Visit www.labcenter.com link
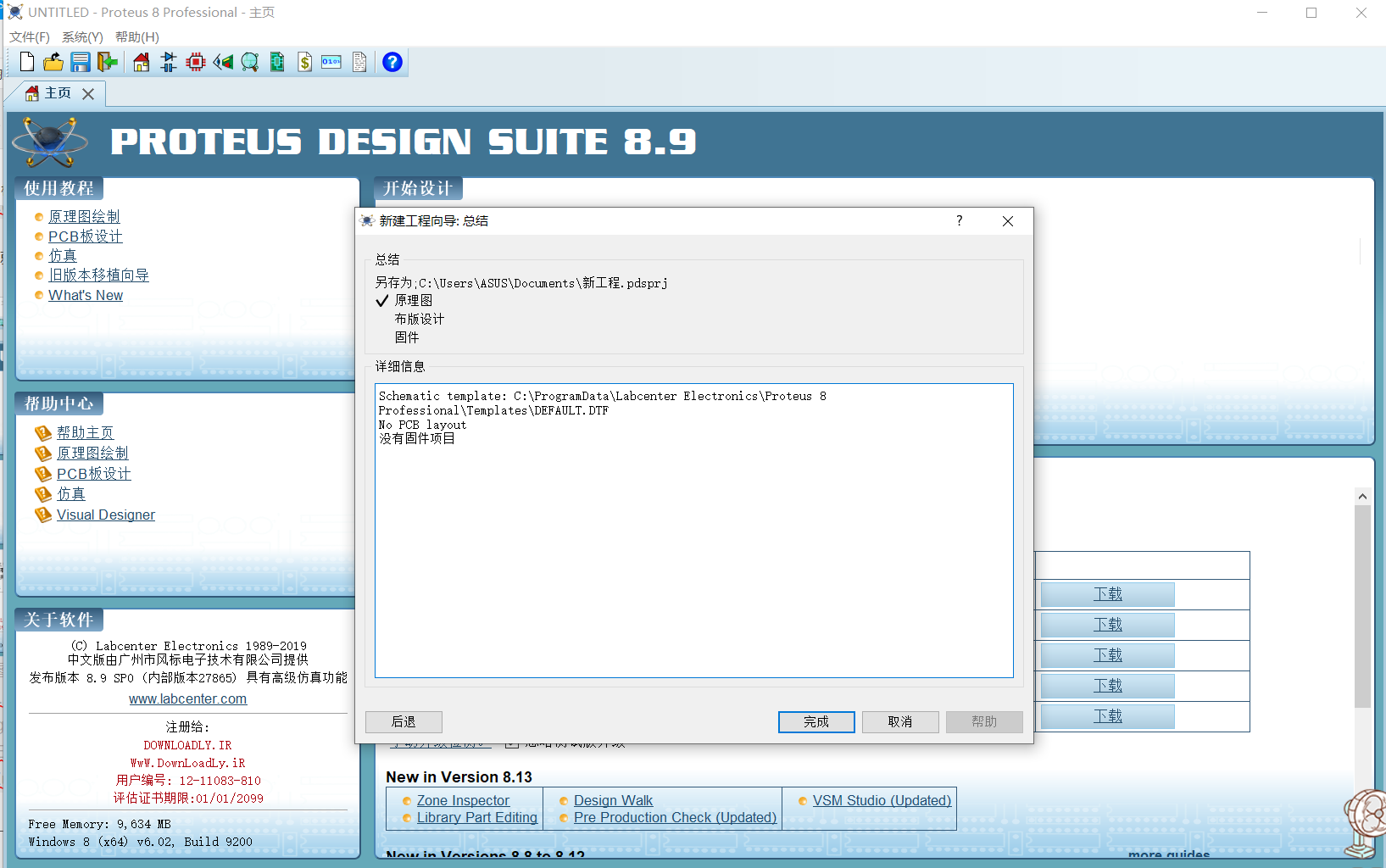 point(187,699)
